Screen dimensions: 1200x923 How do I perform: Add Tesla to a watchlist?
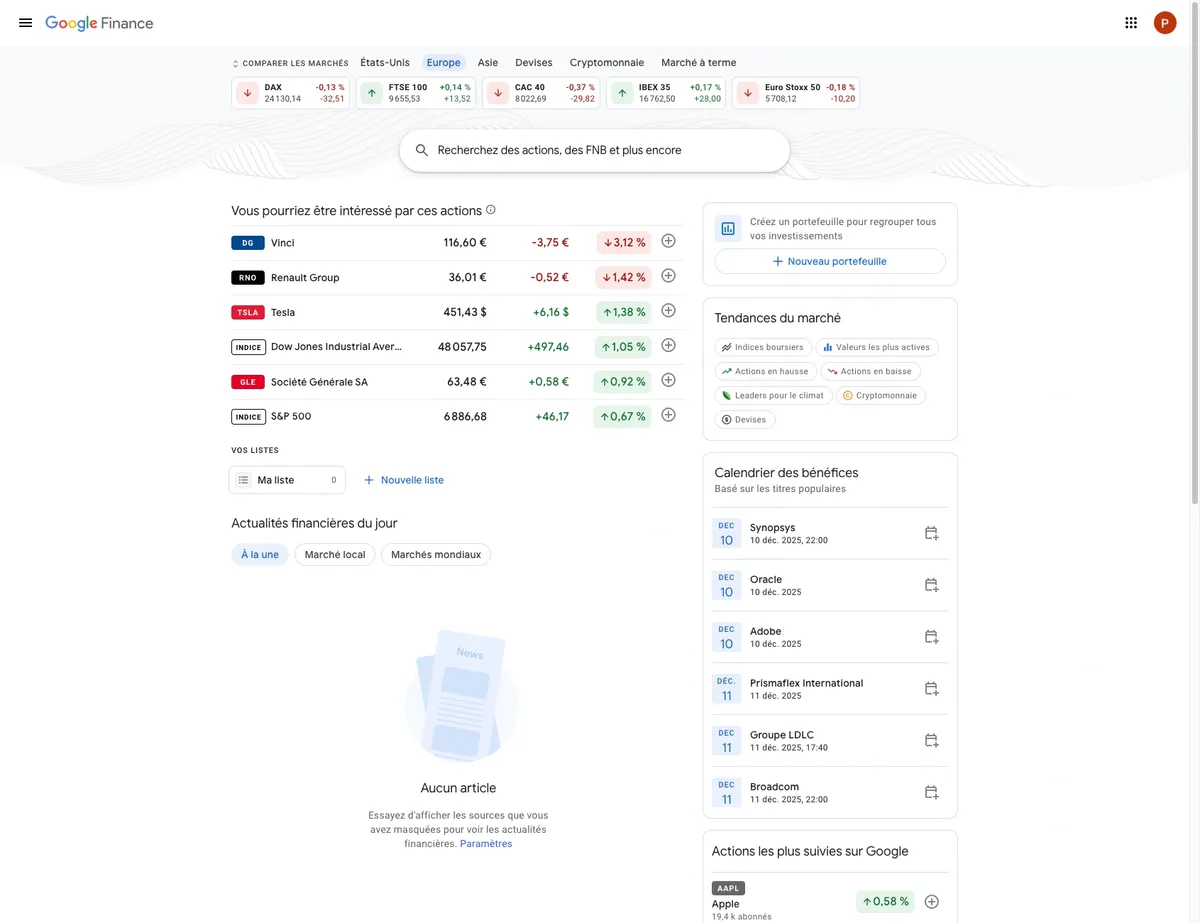point(669,311)
